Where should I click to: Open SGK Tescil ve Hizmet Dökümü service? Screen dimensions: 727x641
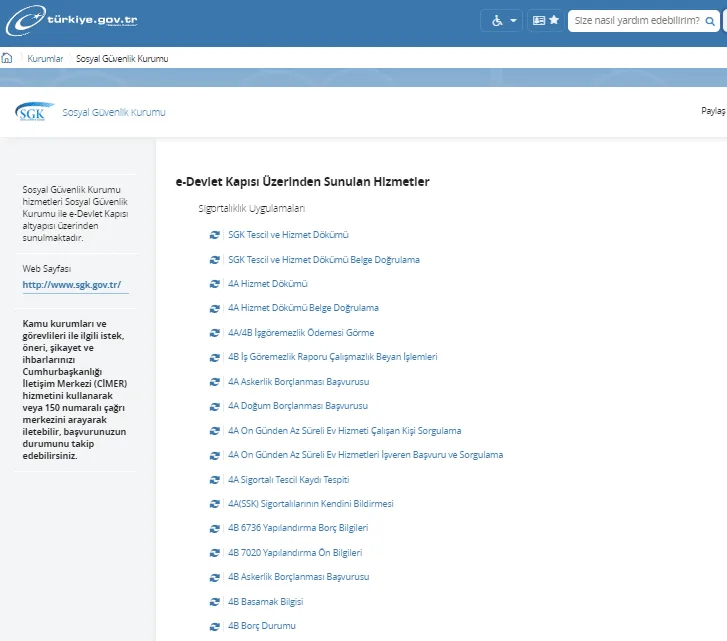288,235
